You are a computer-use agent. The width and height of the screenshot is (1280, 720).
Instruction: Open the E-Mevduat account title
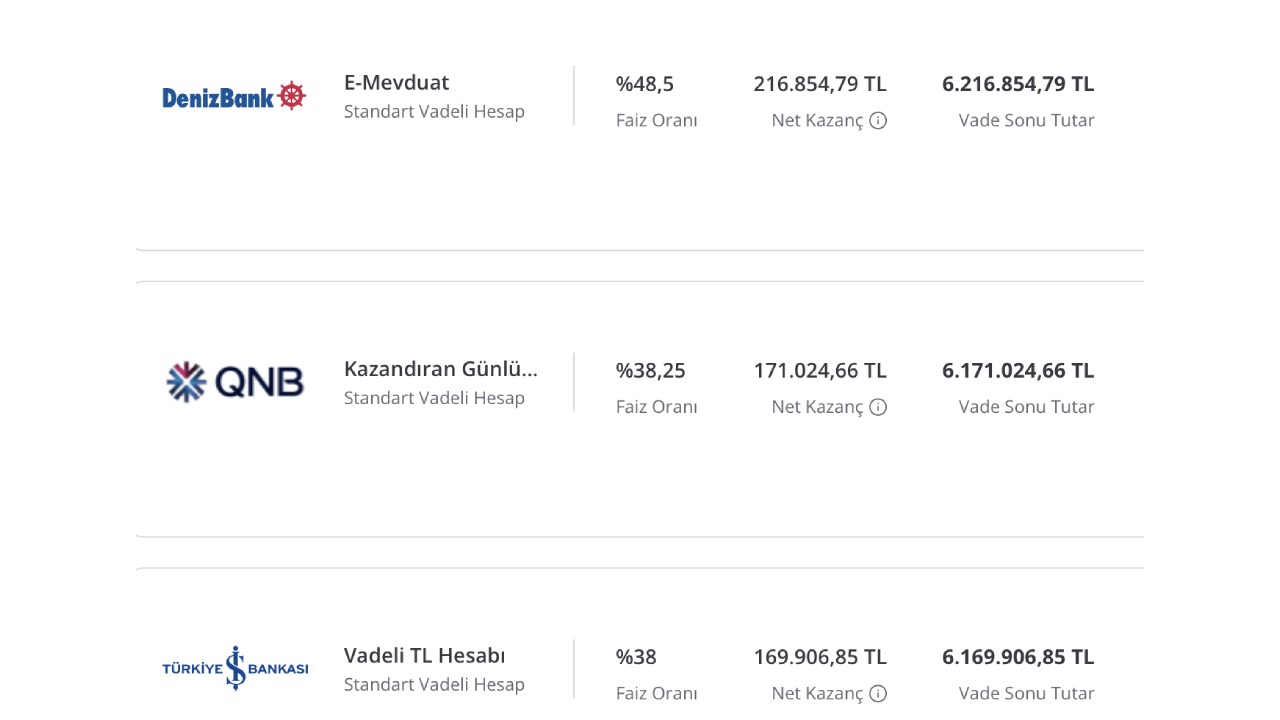pyautogui.click(x=397, y=83)
